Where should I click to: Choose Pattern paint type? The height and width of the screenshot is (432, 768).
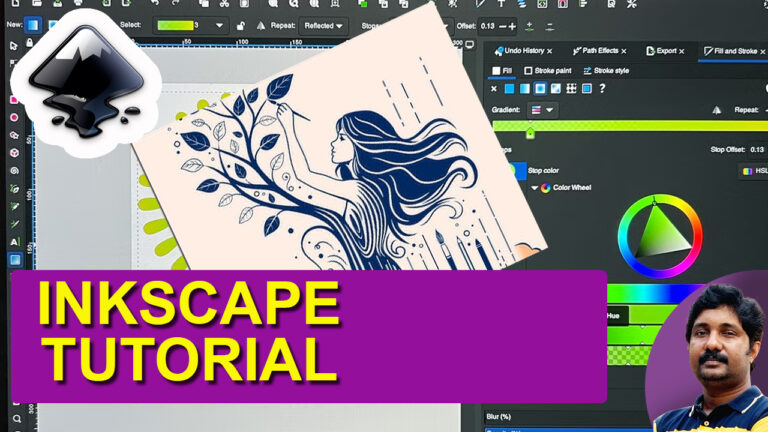tap(571, 89)
